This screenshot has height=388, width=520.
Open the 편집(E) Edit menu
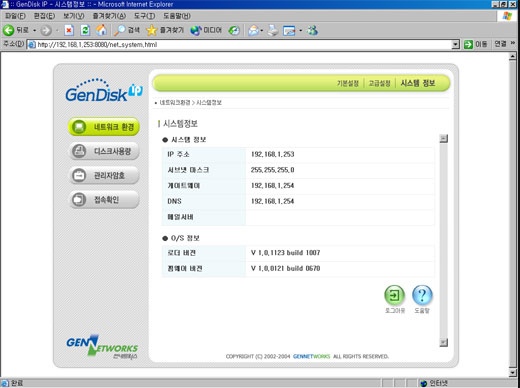pyautogui.click(x=44, y=16)
